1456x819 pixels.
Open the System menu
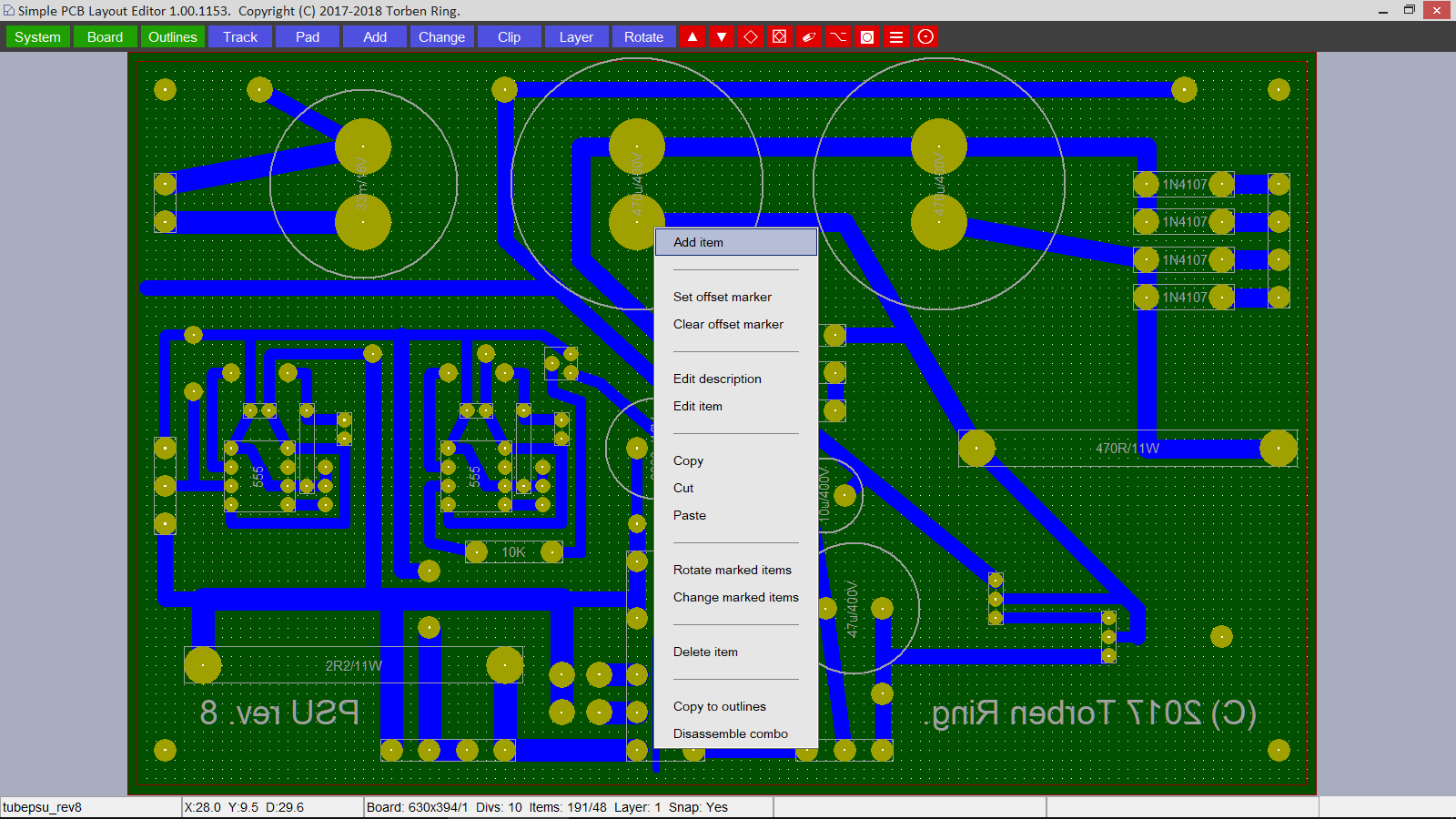click(x=37, y=37)
